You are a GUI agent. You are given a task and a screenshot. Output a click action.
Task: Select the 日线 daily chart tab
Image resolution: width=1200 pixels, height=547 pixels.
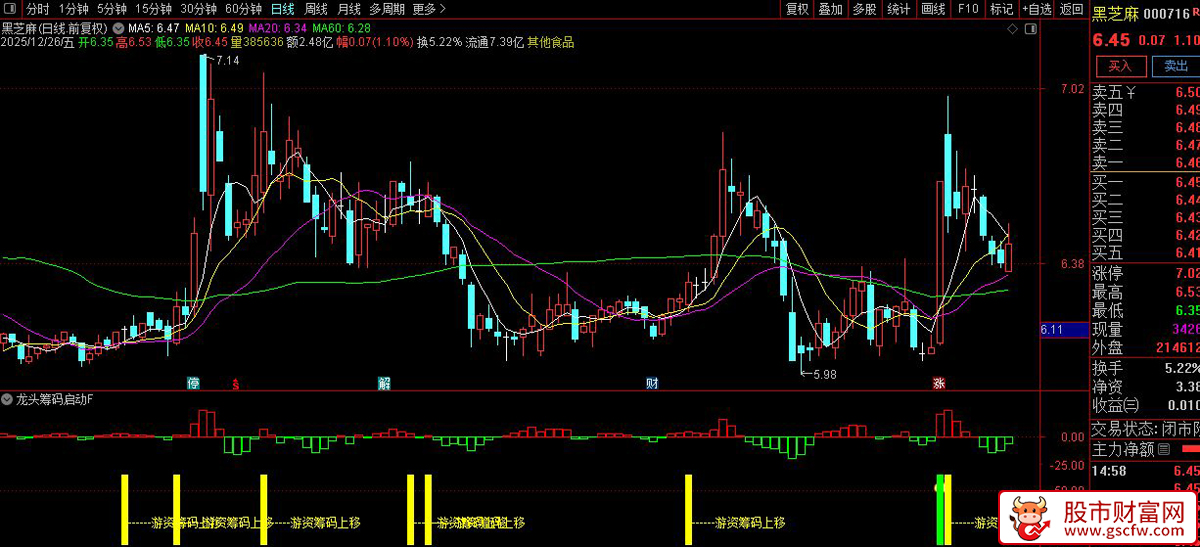283,9
